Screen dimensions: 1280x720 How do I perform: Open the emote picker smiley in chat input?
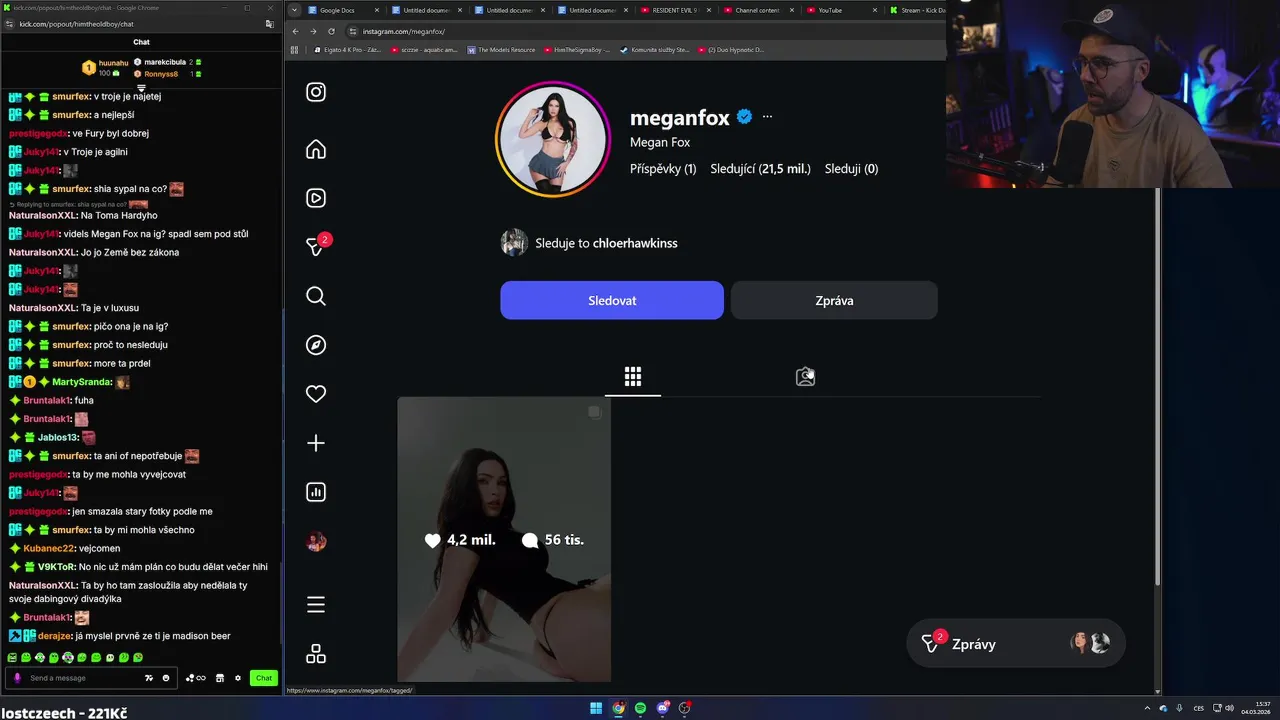coord(166,678)
